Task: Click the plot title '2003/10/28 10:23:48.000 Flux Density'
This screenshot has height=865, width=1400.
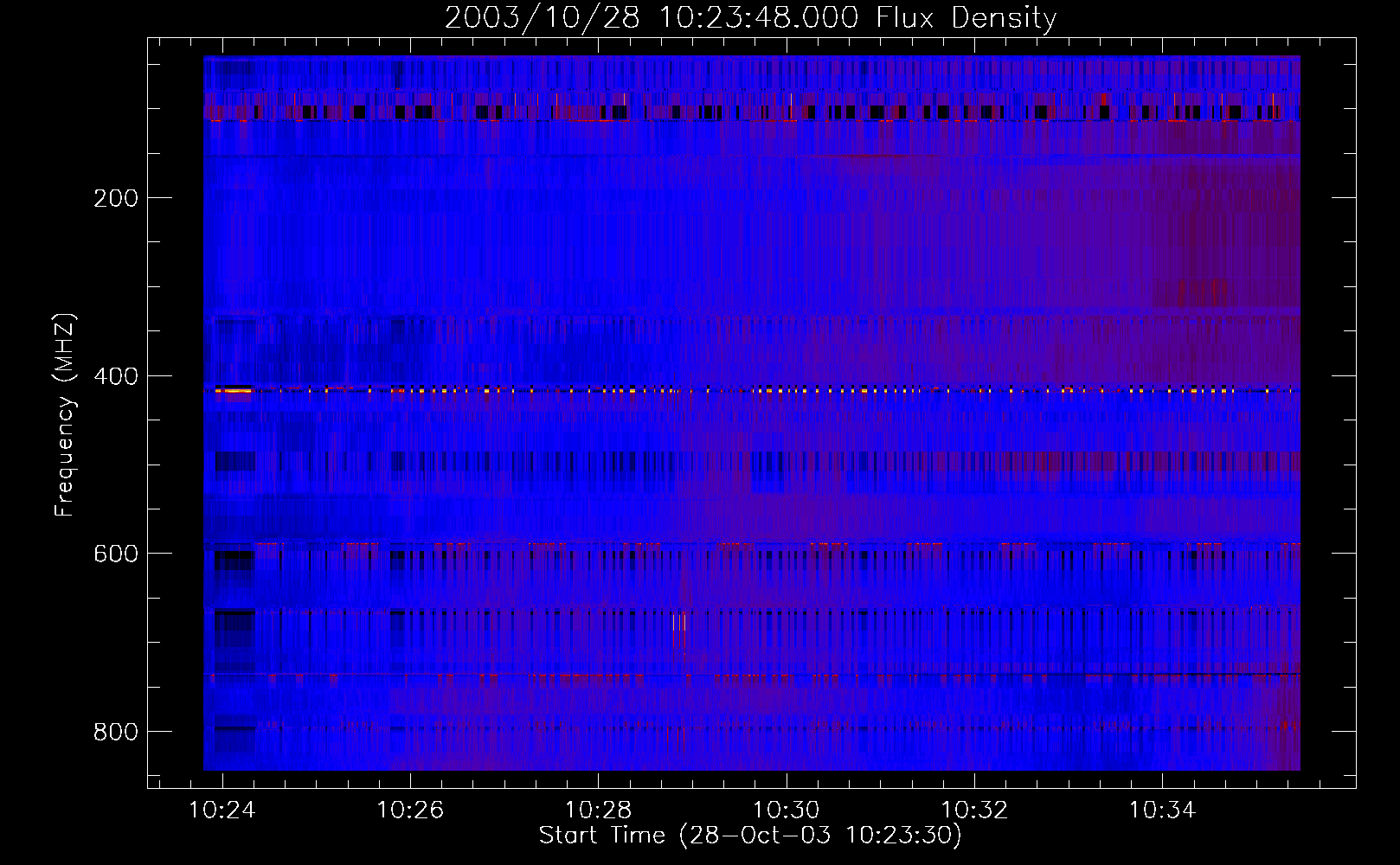Action: tap(750, 17)
